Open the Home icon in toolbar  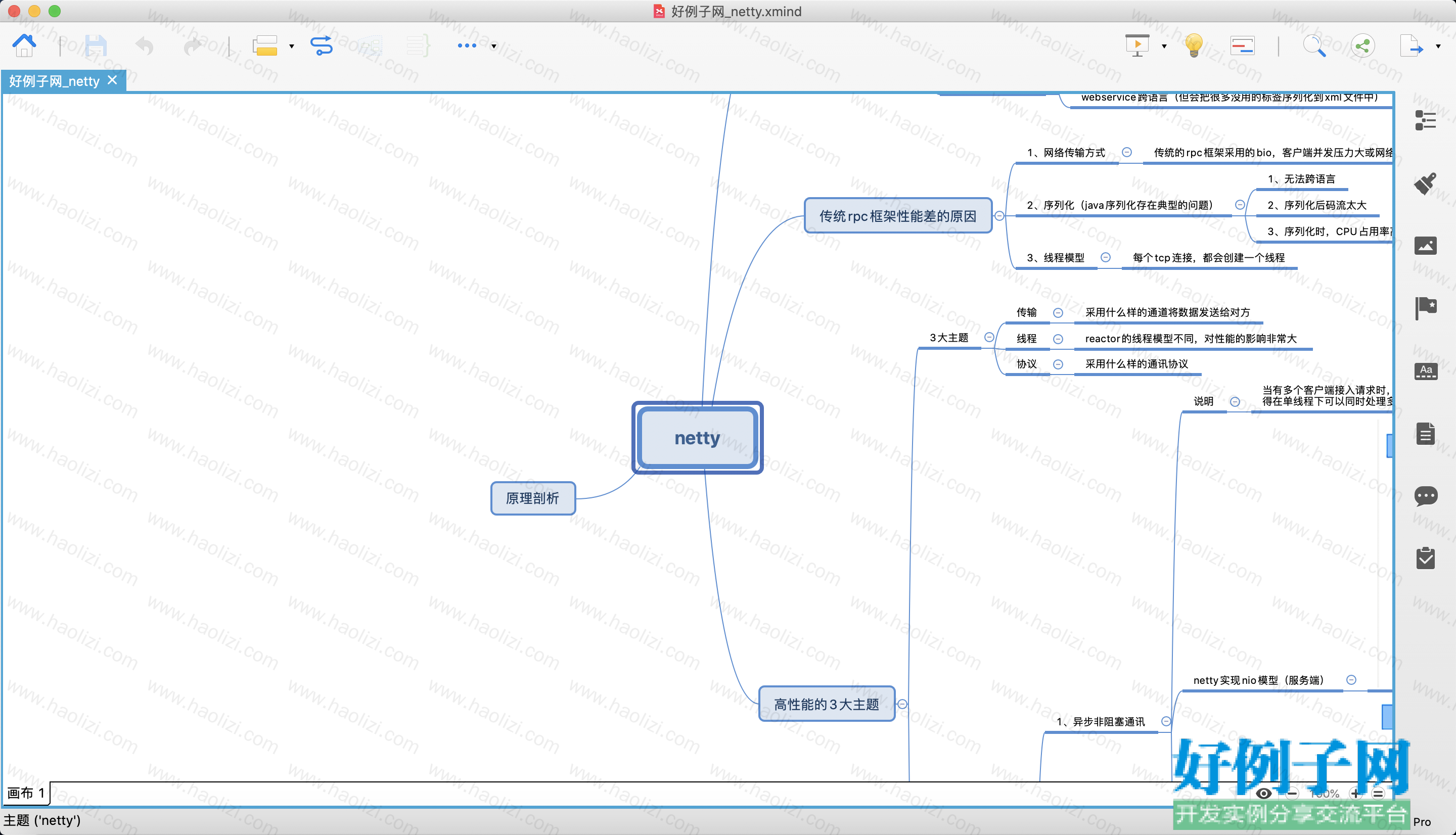tap(24, 45)
